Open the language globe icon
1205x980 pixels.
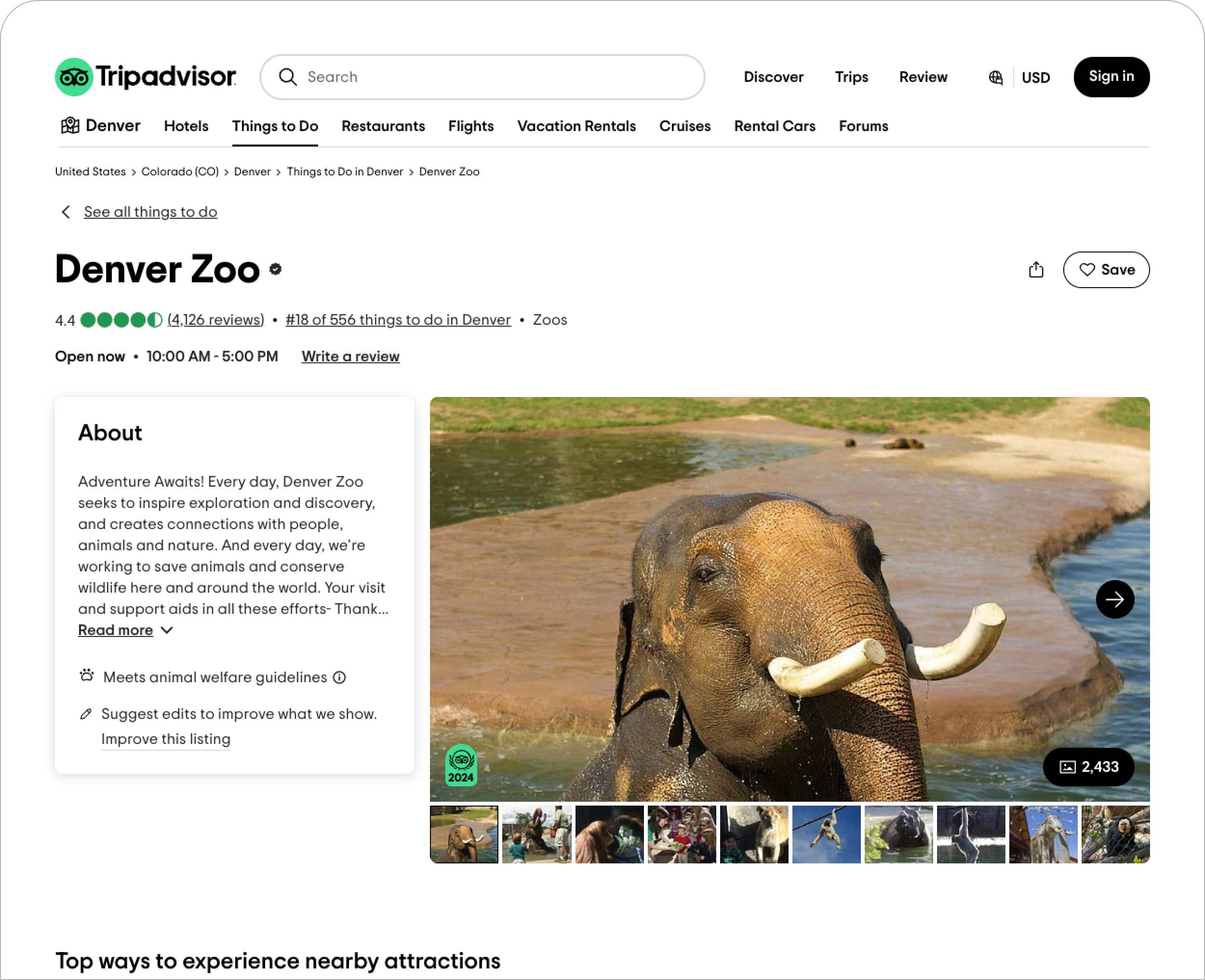point(996,78)
